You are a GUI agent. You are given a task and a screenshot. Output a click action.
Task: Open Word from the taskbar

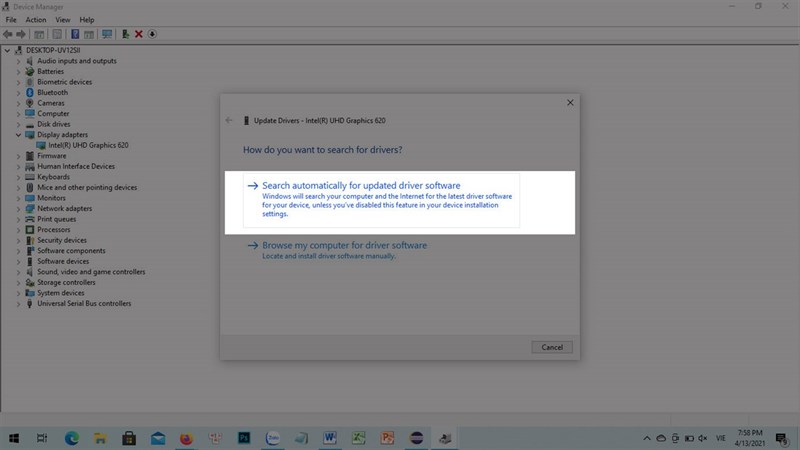point(330,438)
